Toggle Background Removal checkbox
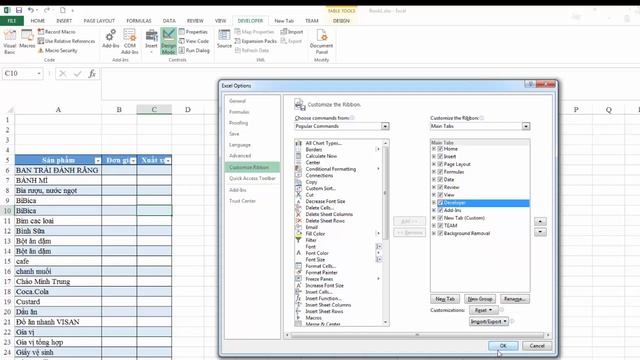This screenshot has width=640, height=360. coord(440,233)
